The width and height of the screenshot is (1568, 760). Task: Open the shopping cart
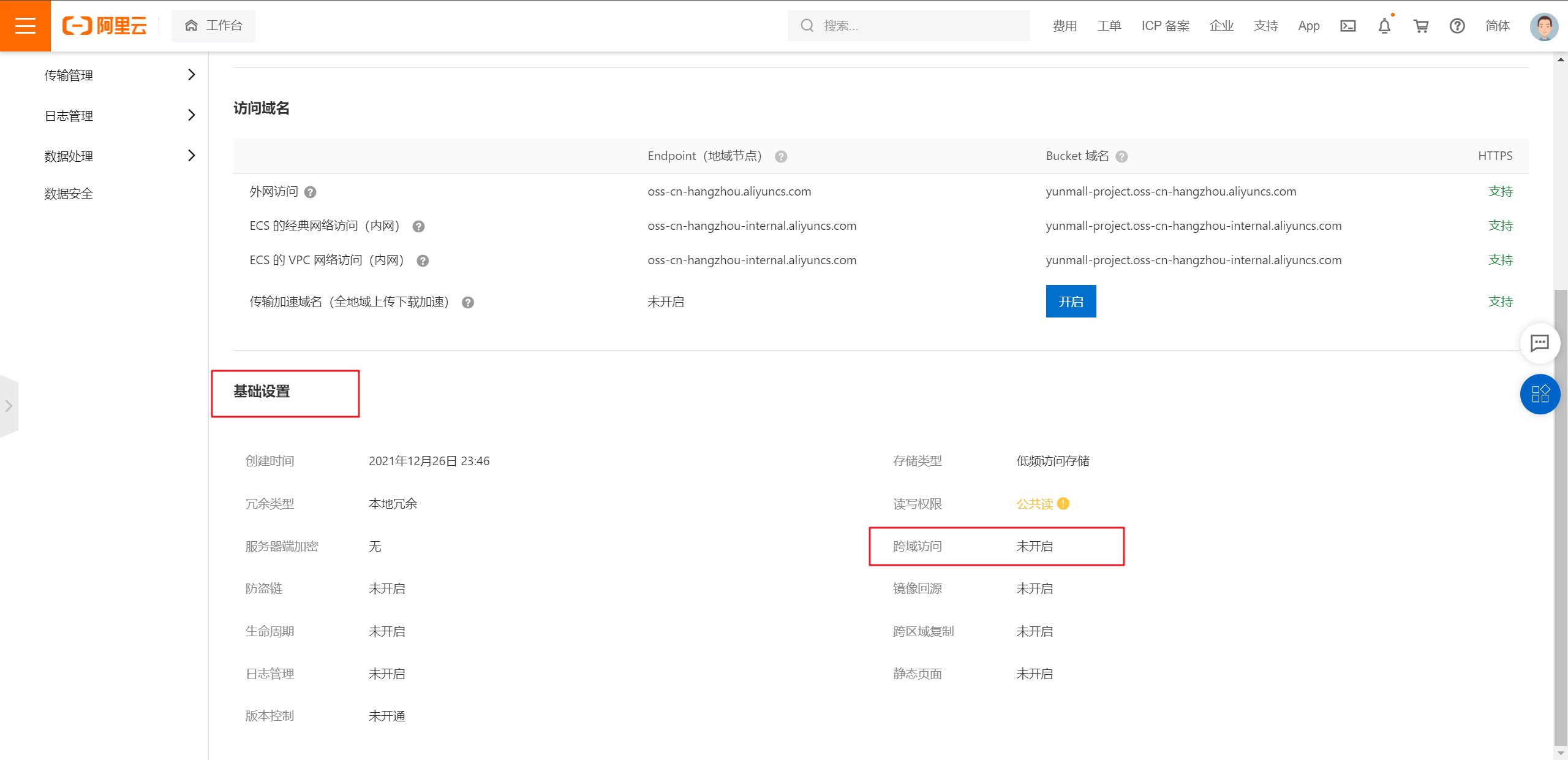[x=1421, y=26]
